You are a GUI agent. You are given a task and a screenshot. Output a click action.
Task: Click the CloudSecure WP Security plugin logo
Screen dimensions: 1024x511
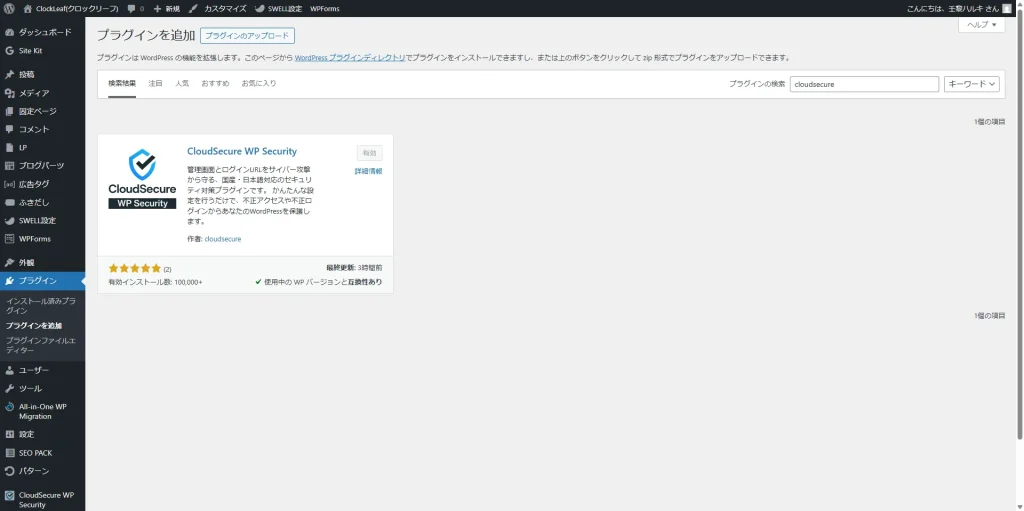pyautogui.click(x=142, y=179)
